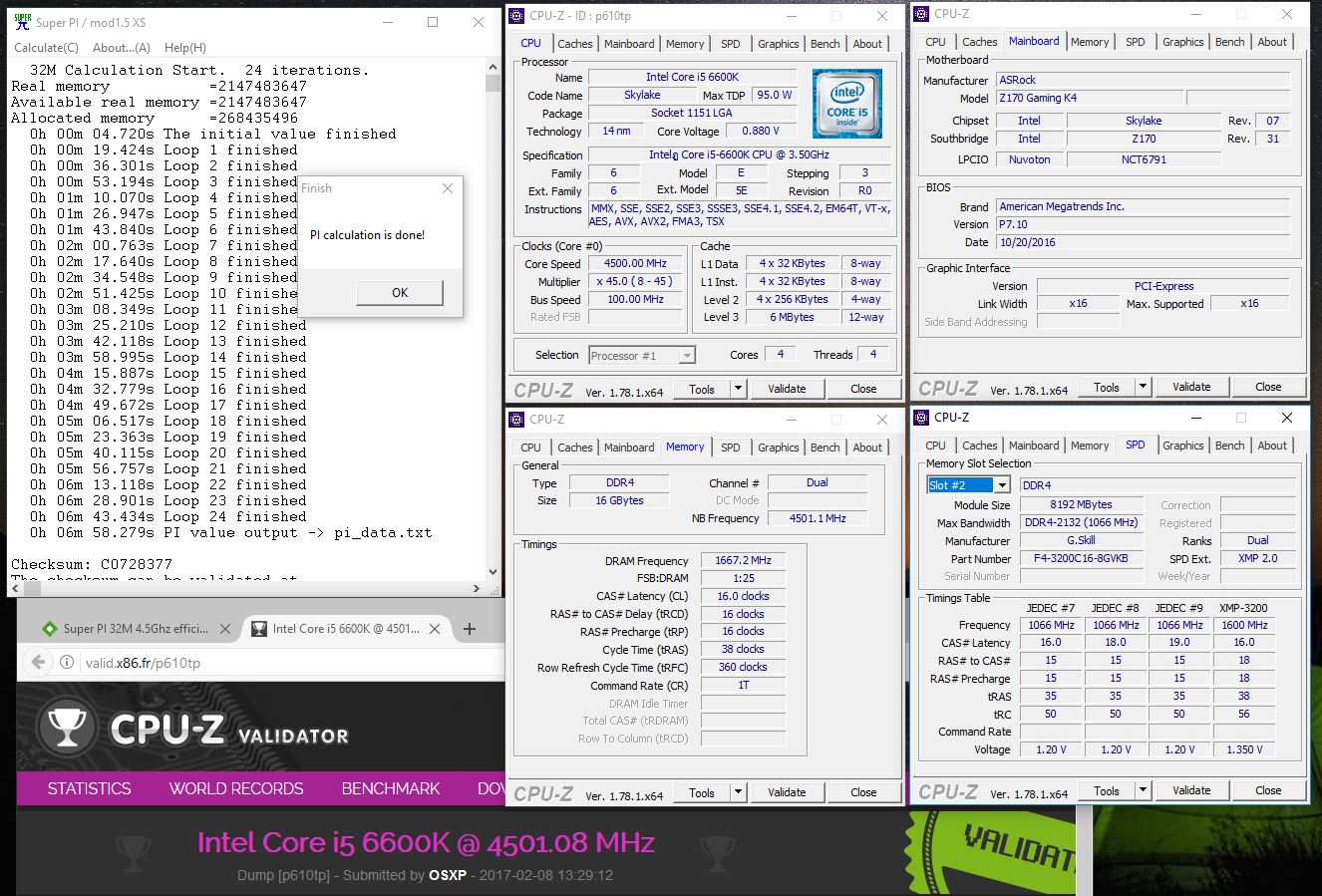
Task: Click Validate in the CPU-Z Memory window
Action: pyautogui.click(x=787, y=792)
